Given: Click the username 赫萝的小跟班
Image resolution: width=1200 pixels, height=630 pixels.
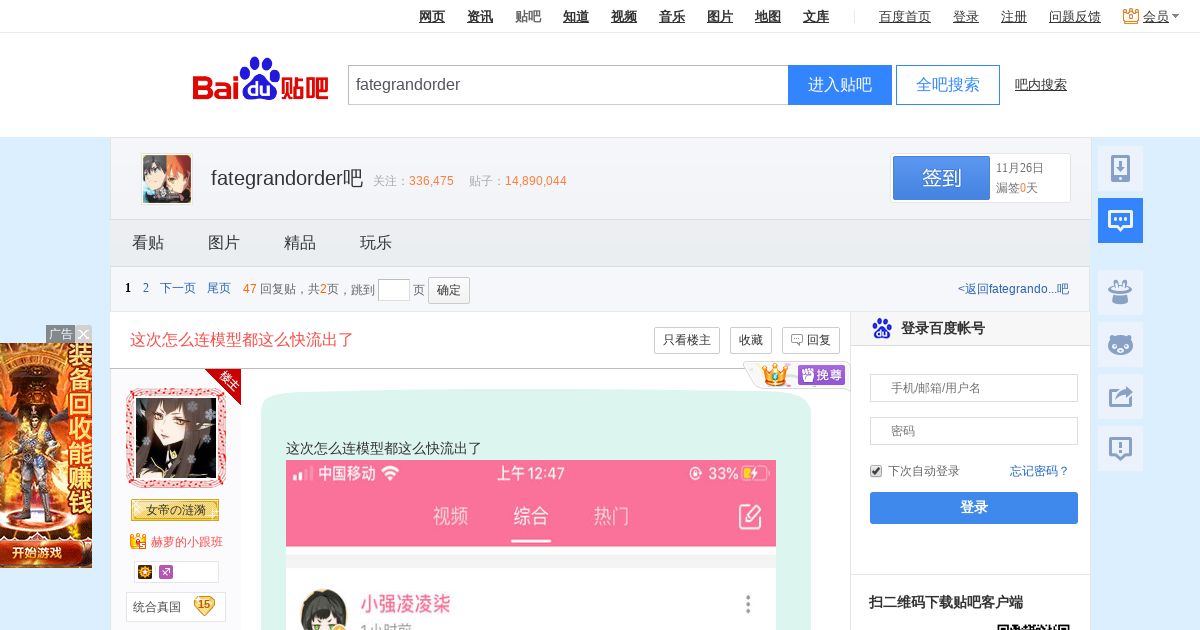Looking at the screenshot, I should click(x=187, y=542).
